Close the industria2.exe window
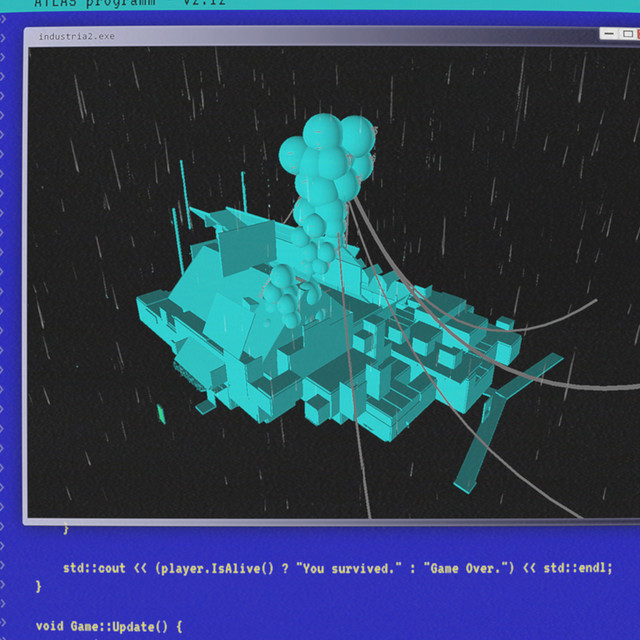The image size is (640, 640). click(637, 34)
